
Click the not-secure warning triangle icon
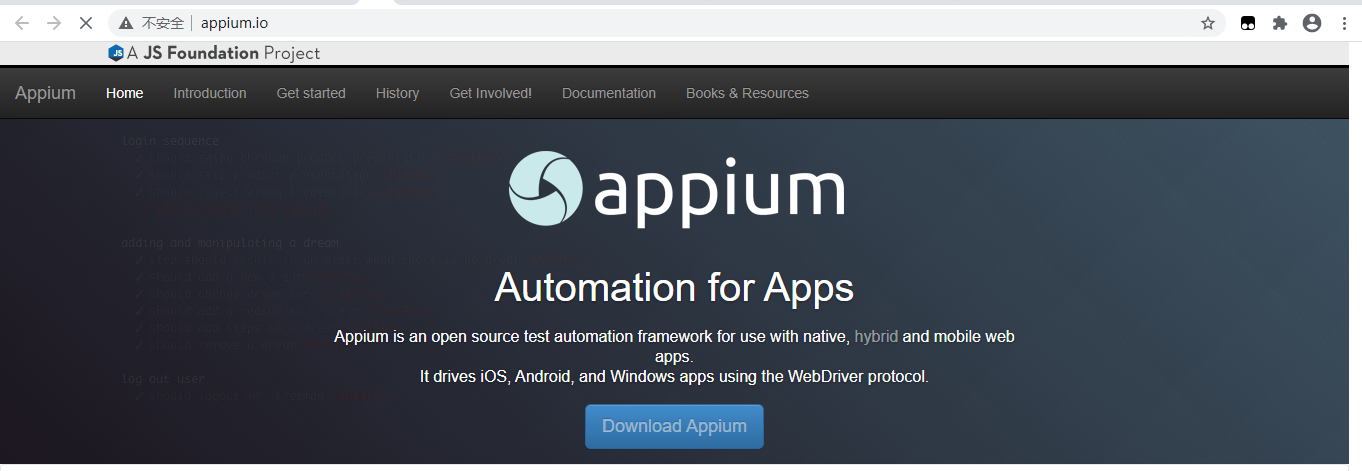pos(126,23)
